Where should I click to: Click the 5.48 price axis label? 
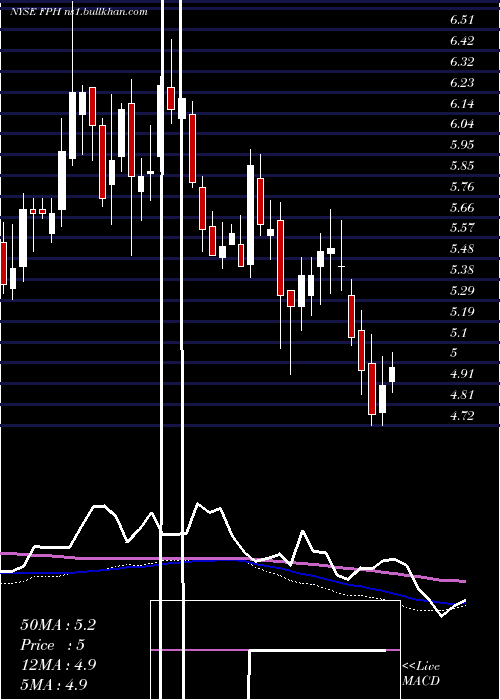(x=462, y=249)
